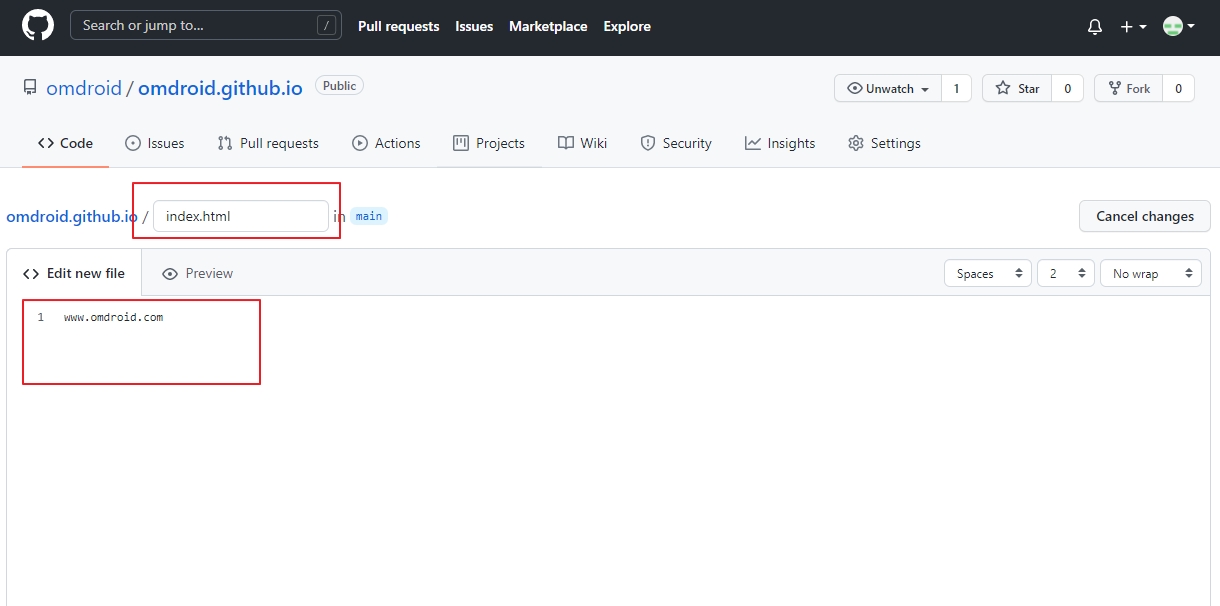Open the Security tab
1220x606 pixels.
coord(676,143)
